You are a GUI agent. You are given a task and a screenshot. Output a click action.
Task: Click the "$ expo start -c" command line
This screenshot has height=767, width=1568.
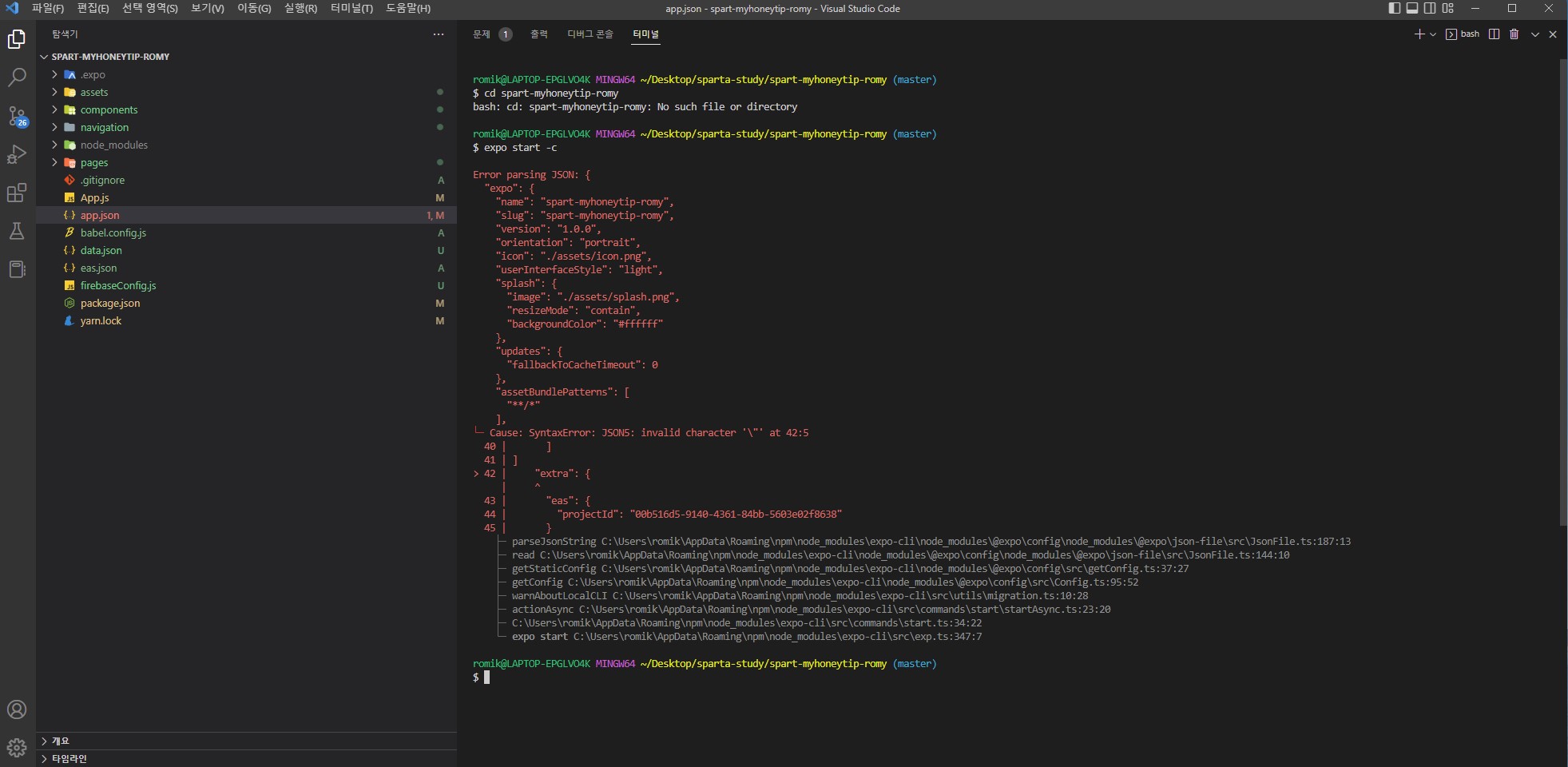click(x=515, y=148)
